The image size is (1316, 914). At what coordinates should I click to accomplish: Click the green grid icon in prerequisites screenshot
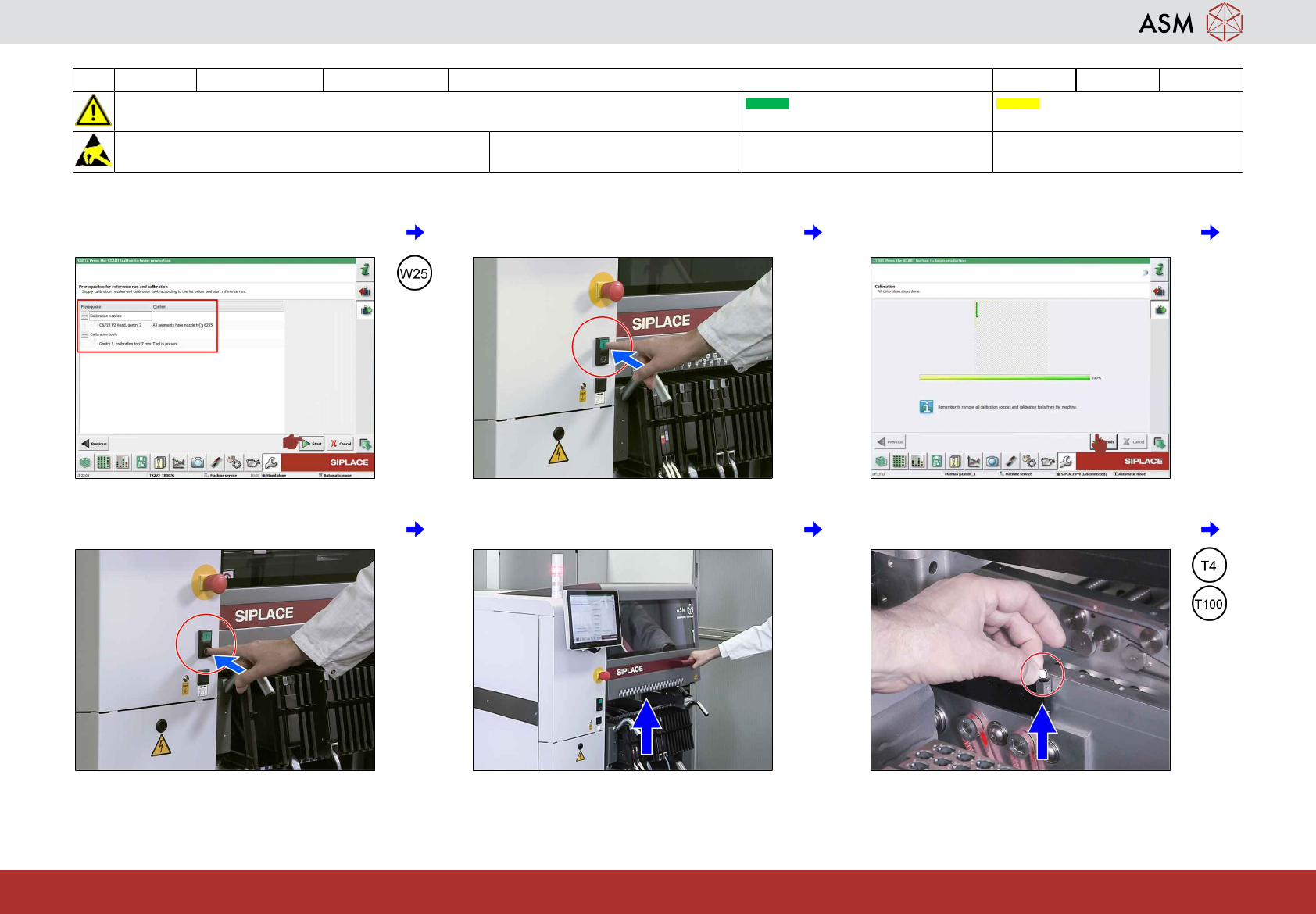tap(104, 462)
